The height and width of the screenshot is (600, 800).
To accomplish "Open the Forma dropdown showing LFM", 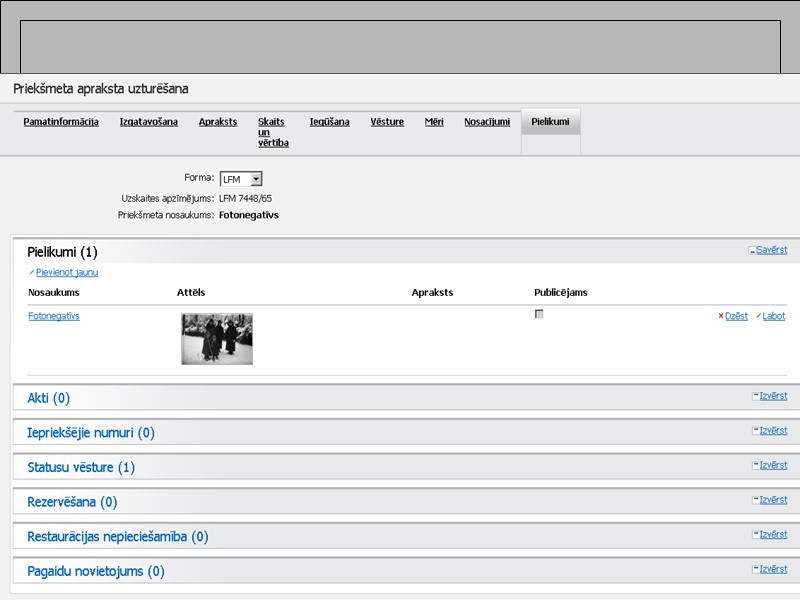I will click(241, 179).
